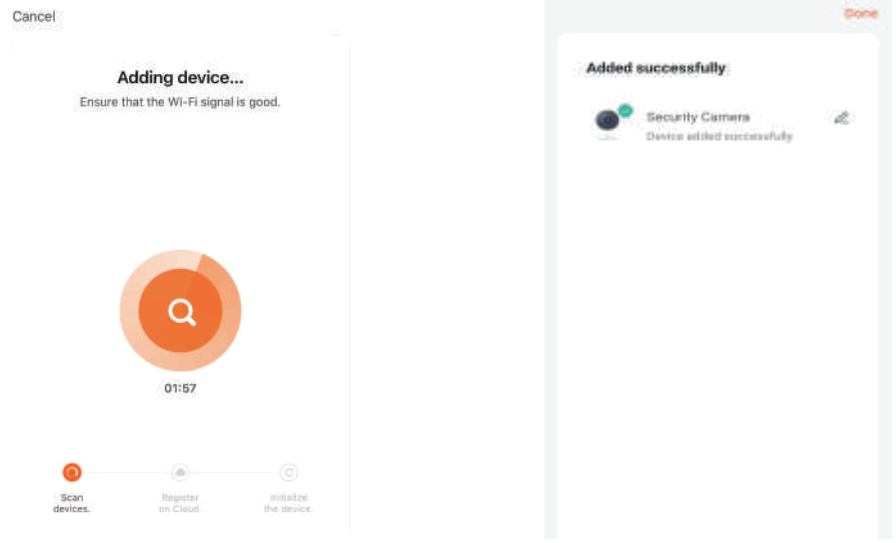Click the magnifier search icon

[181, 312]
